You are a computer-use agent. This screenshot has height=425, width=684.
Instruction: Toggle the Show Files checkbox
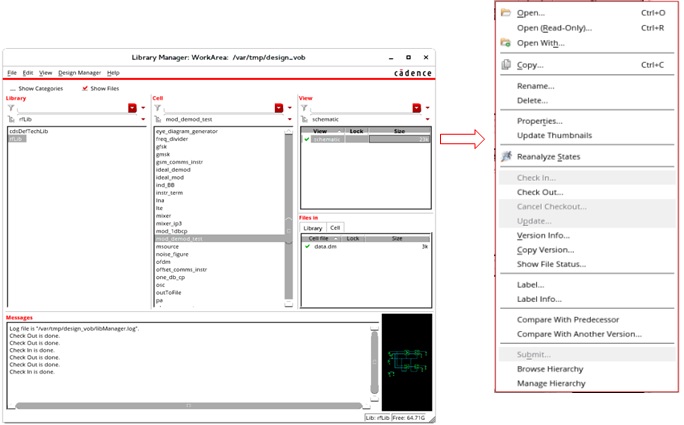click(85, 89)
